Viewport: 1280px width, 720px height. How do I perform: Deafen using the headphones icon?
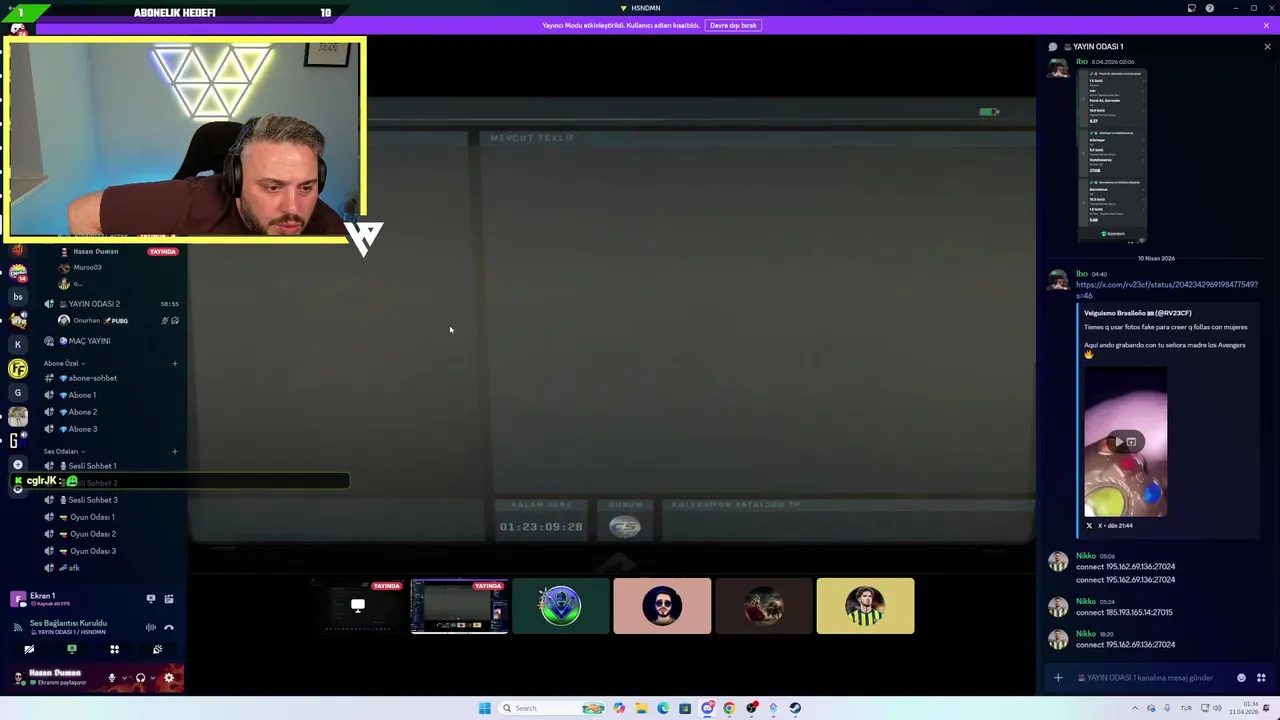pos(140,678)
